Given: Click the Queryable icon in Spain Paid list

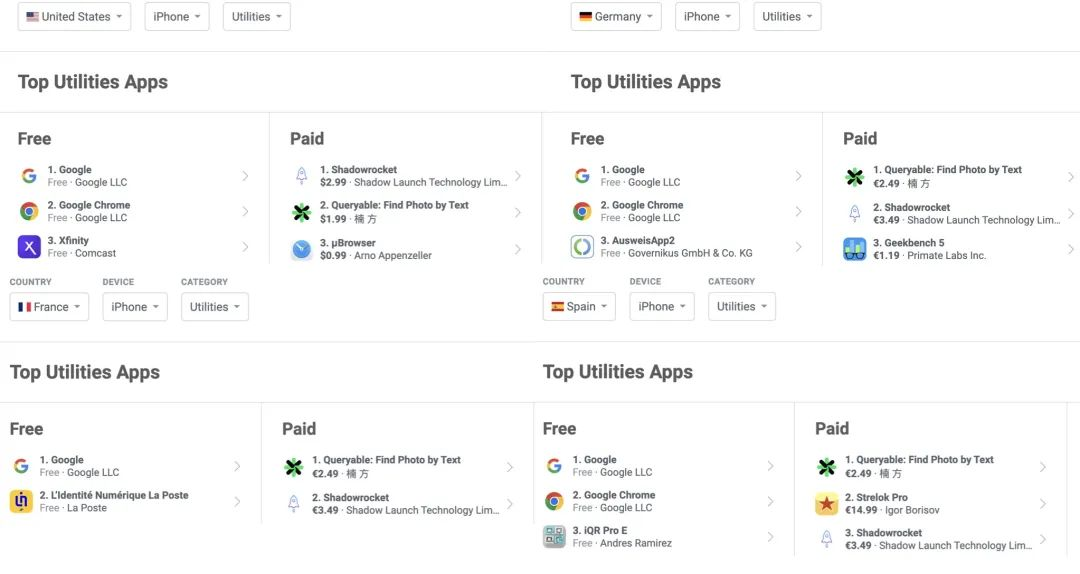Looking at the screenshot, I should (827, 467).
